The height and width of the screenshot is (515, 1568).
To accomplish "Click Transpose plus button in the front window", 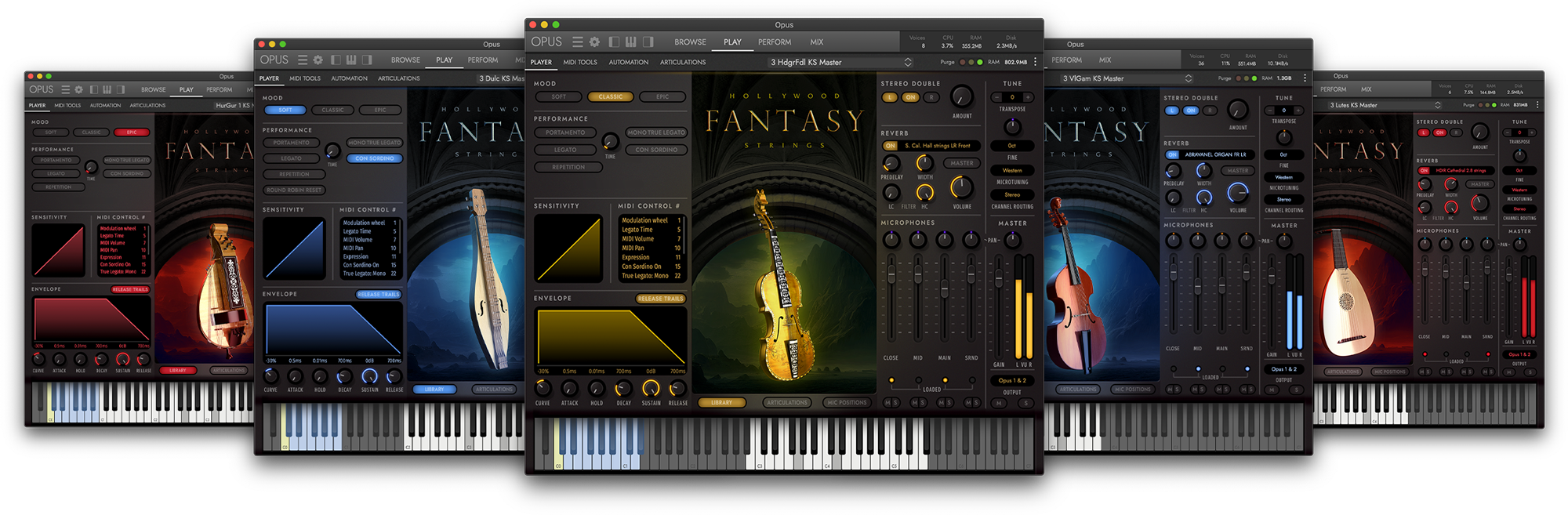I will (x=1028, y=97).
